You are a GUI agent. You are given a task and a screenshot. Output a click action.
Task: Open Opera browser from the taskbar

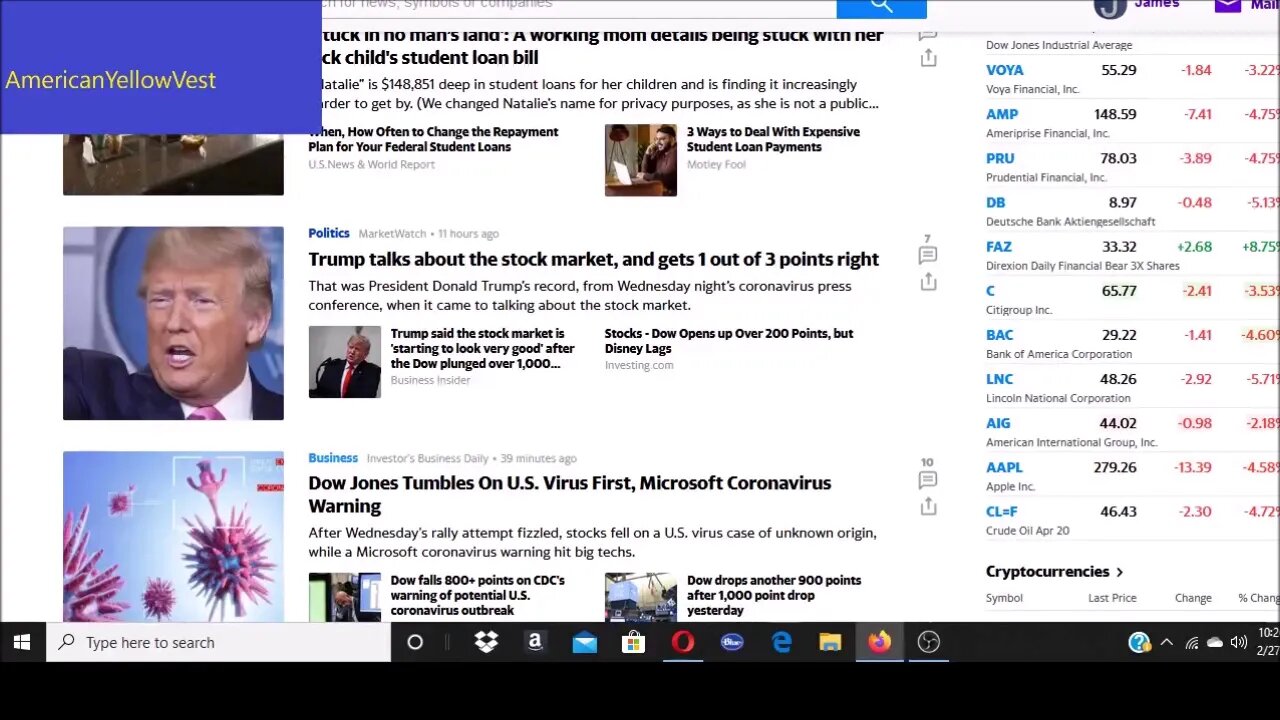coord(683,642)
